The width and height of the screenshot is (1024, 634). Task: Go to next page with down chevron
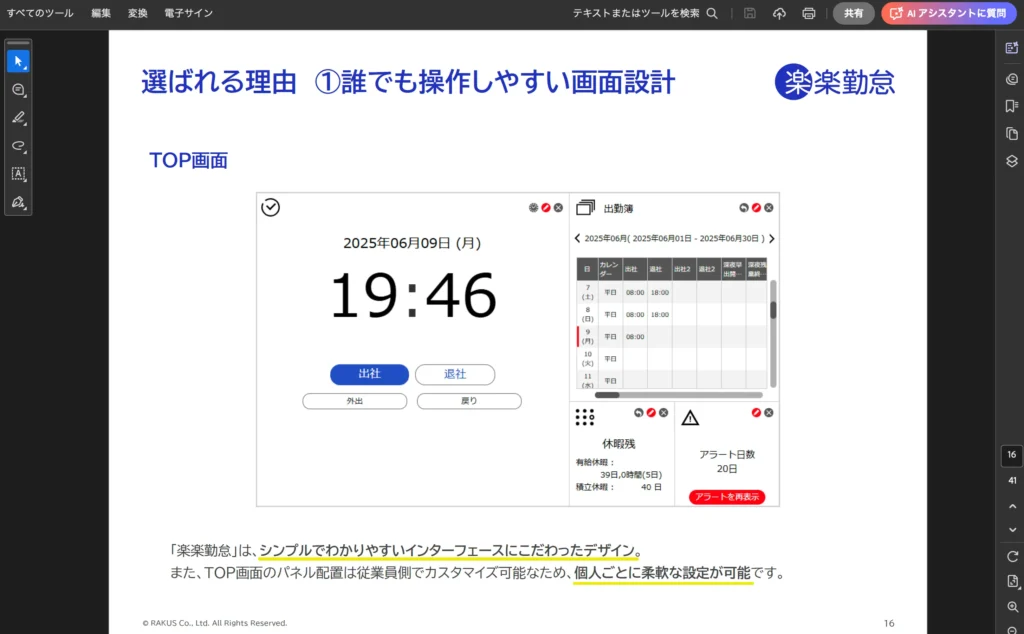pos(1012,529)
